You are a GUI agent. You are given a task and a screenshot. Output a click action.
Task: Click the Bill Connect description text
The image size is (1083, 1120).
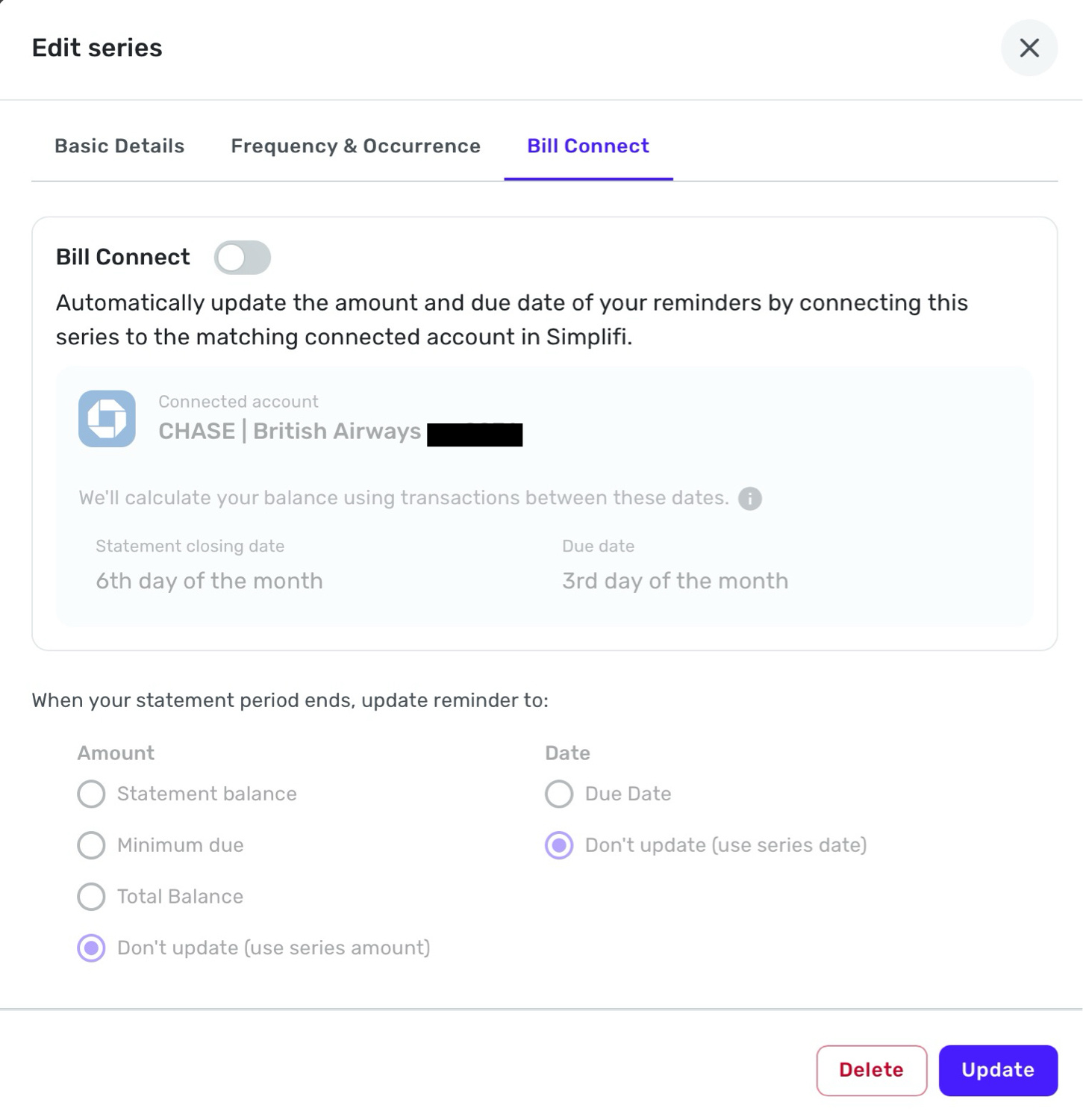pyautogui.click(x=511, y=320)
